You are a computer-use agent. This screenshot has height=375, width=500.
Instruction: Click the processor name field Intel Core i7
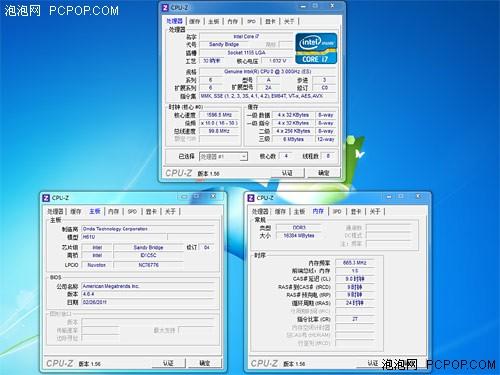pyautogui.click(x=246, y=36)
